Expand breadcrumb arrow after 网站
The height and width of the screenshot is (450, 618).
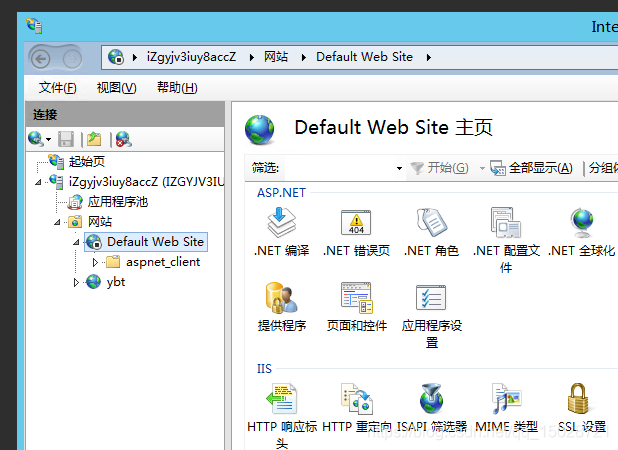pos(303,58)
